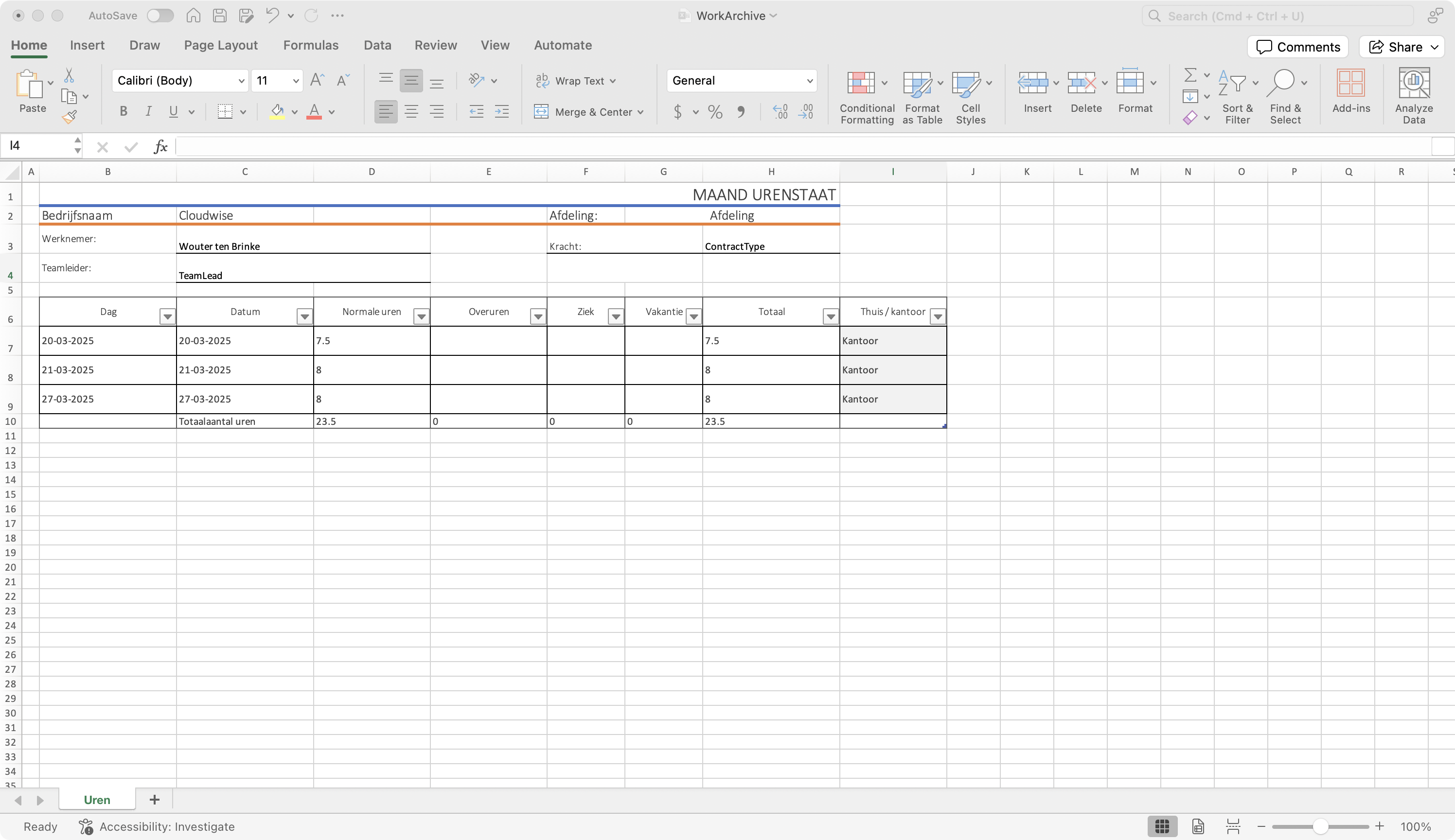Open the Normale uren filter dropdown
Screen dimensions: 1455x840
pos(421,316)
